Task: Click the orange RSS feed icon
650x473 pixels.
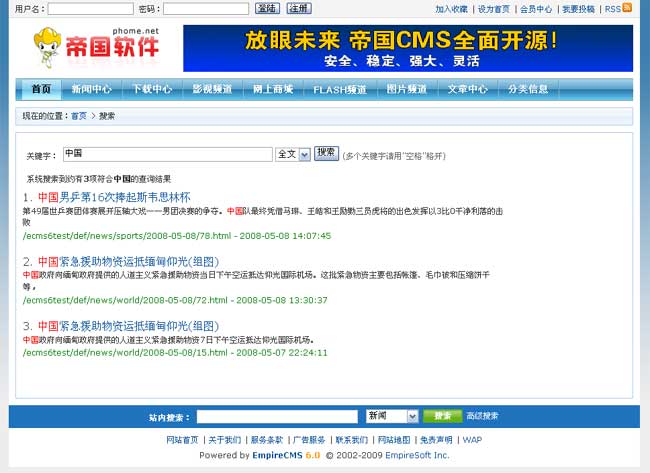Action: pos(627,8)
